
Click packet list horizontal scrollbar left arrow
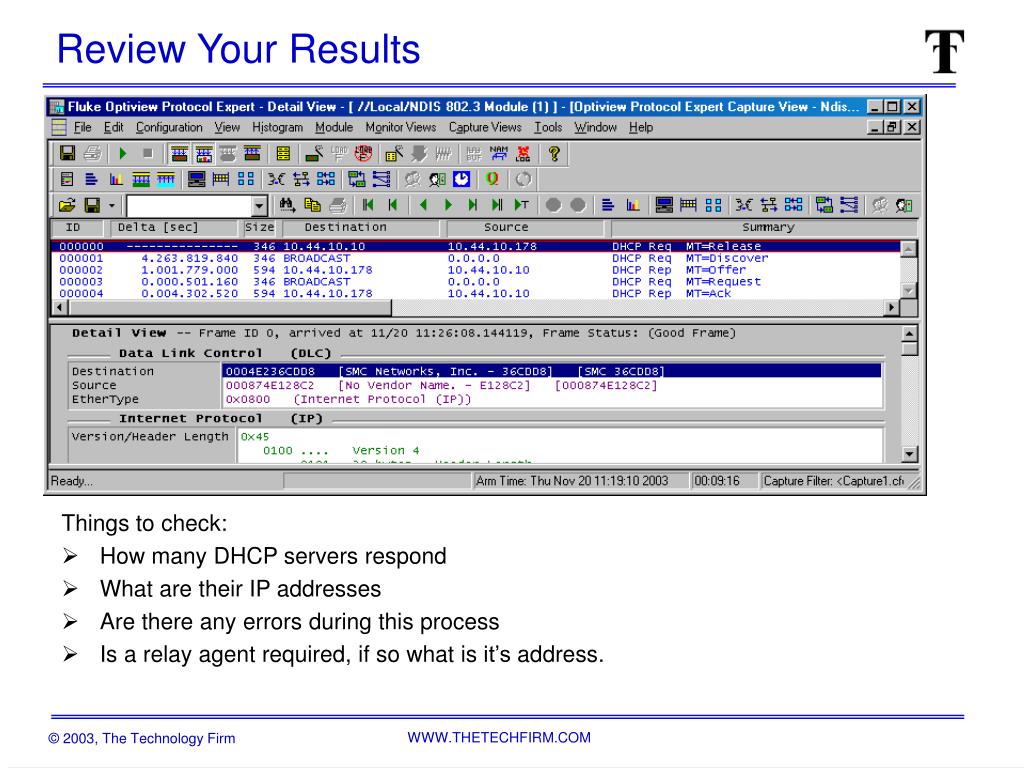pyautogui.click(x=60, y=307)
